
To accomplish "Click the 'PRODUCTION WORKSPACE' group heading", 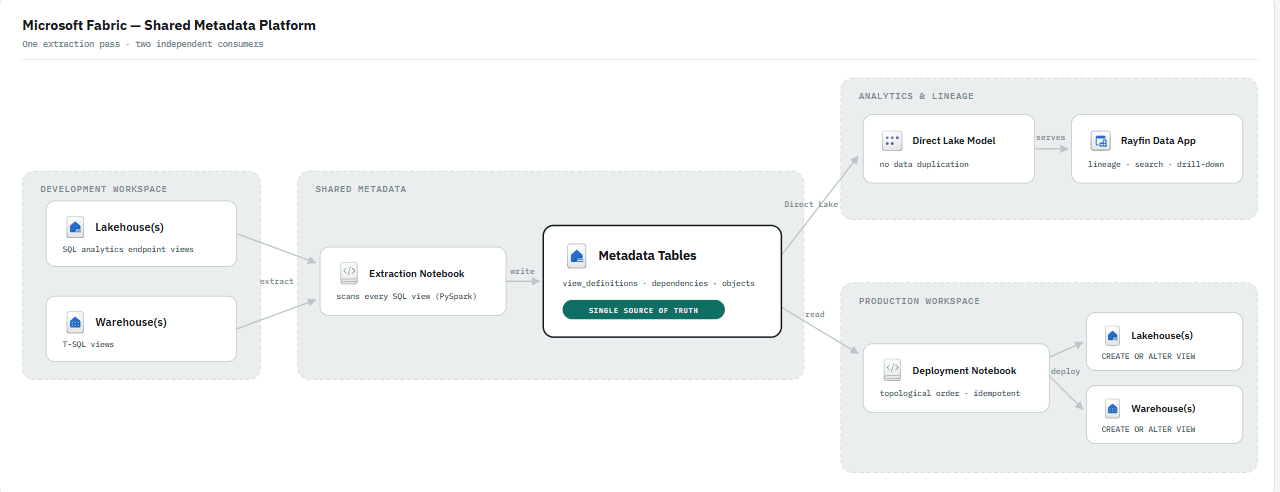I will tap(919, 301).
